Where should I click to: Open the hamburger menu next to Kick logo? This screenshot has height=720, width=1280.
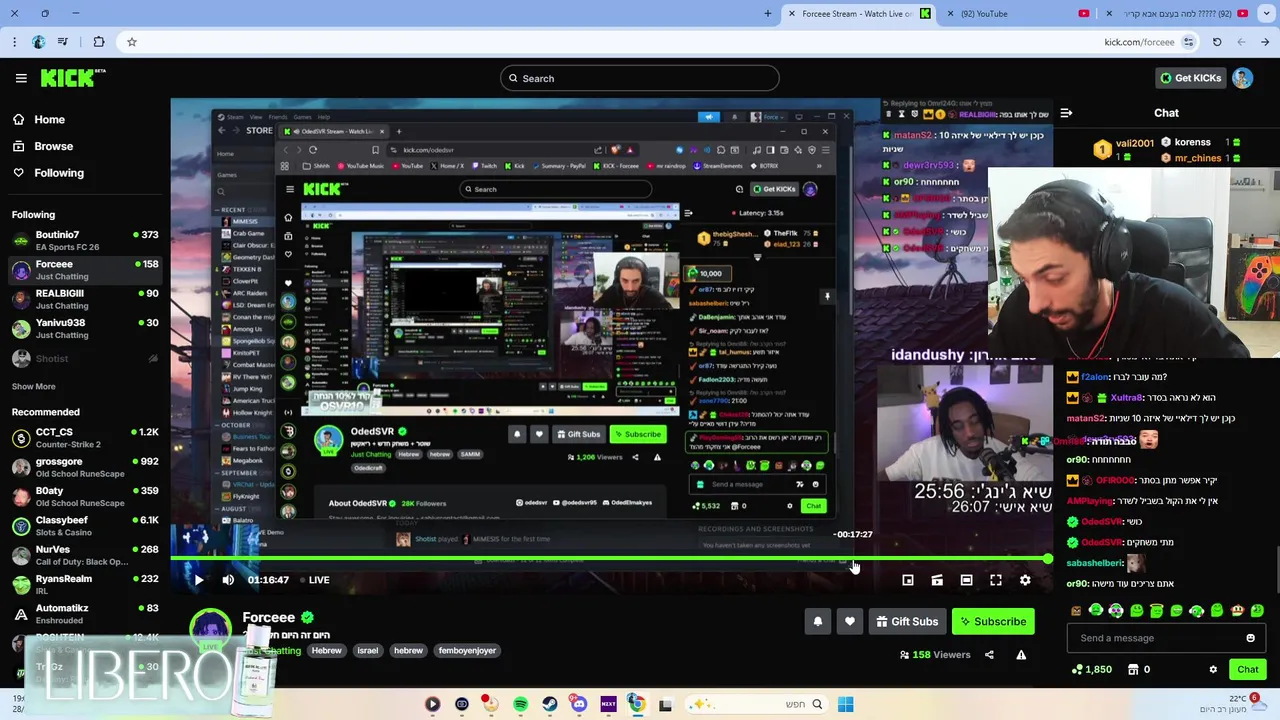click(x=21, y=78)
